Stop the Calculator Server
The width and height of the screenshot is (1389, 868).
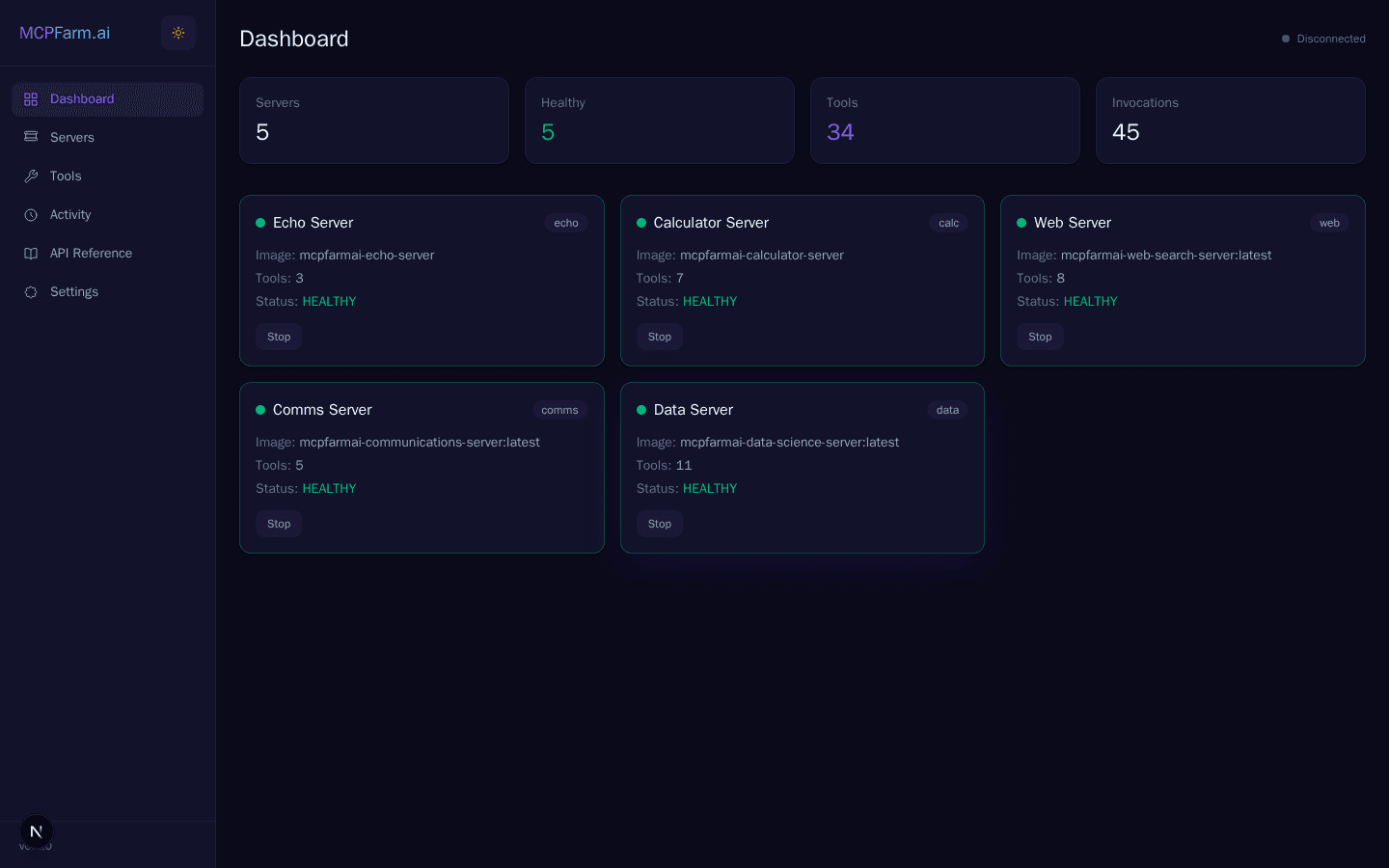tap(659, 337)
